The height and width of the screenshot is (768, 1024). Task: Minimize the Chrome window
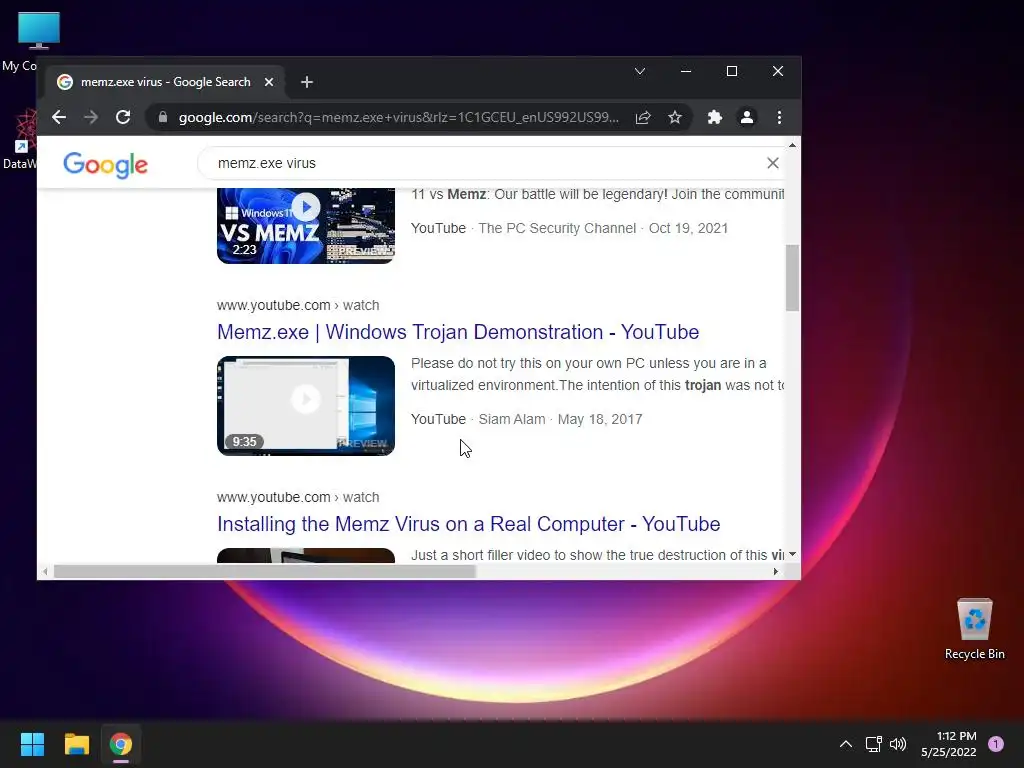coord(686,71)
